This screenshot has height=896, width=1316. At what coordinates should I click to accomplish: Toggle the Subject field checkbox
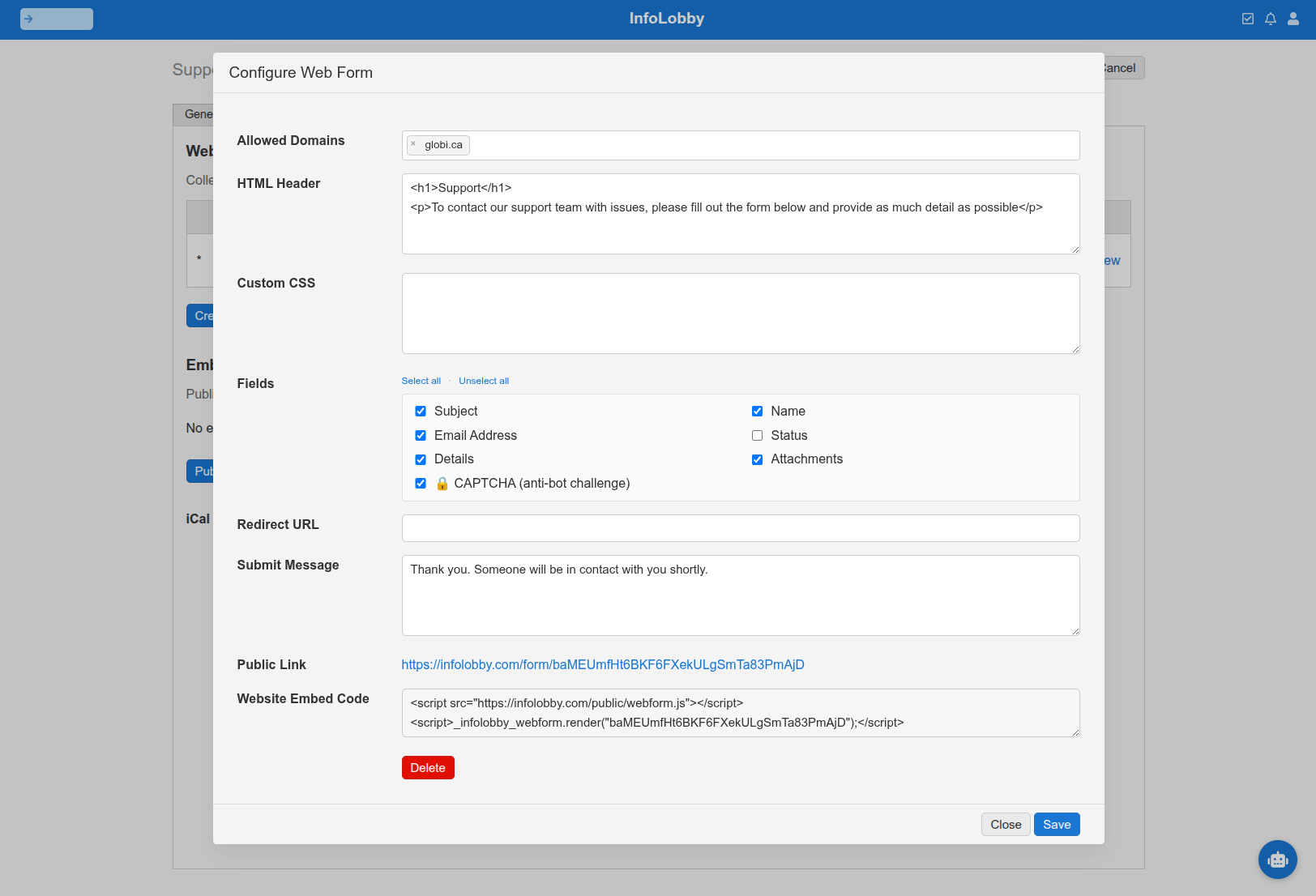[x=421, y=412]
